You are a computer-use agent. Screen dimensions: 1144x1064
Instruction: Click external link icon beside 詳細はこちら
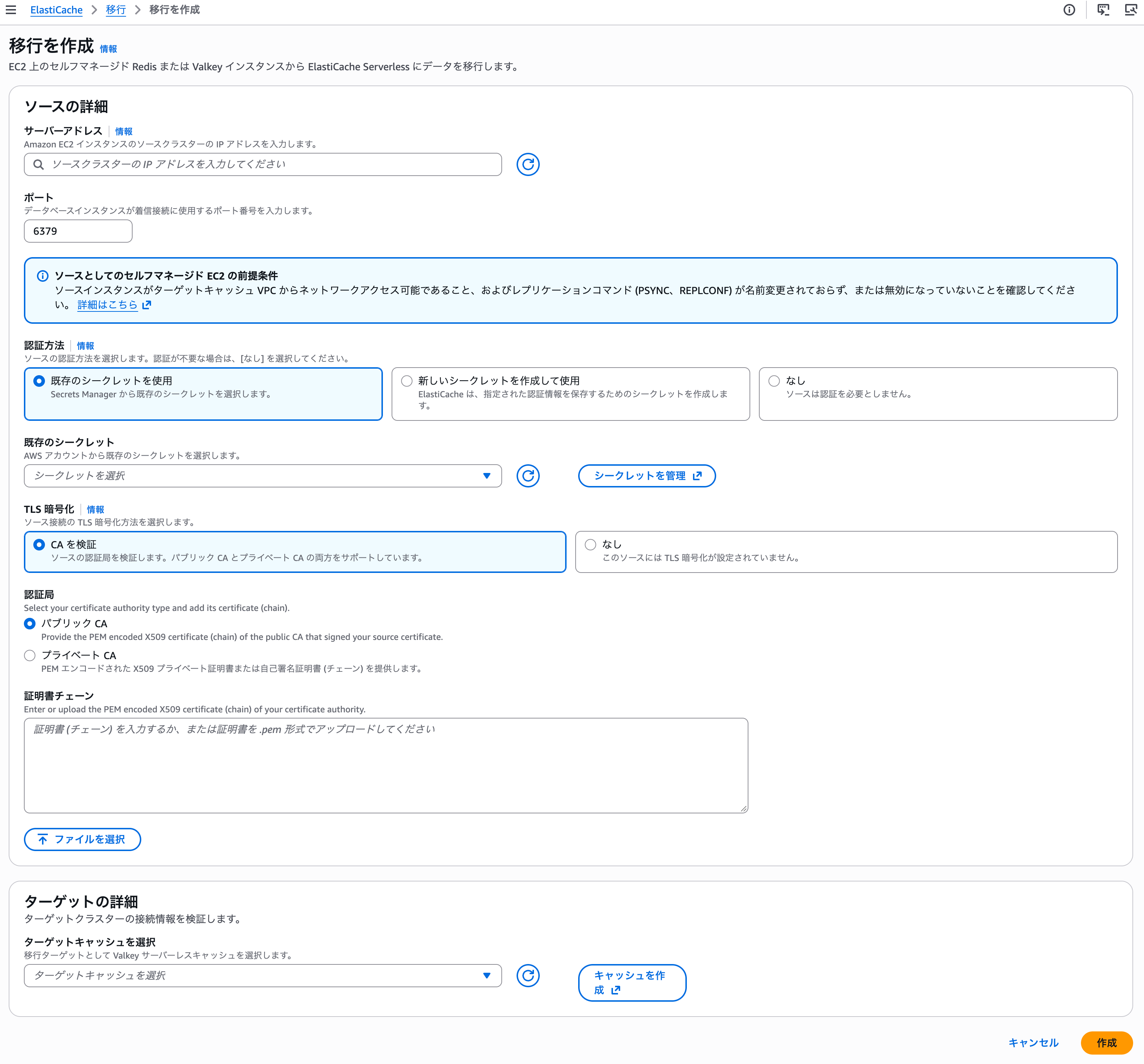(147, 305)
